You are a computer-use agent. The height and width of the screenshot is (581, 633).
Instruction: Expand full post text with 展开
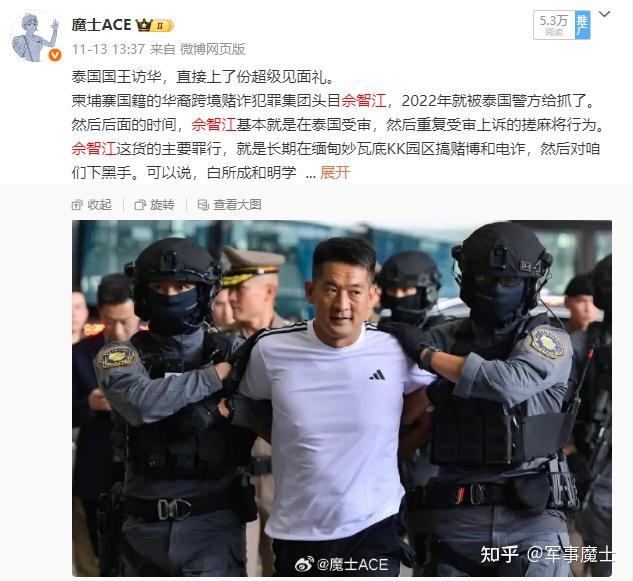pyautogui.click(x=335, y=172)
